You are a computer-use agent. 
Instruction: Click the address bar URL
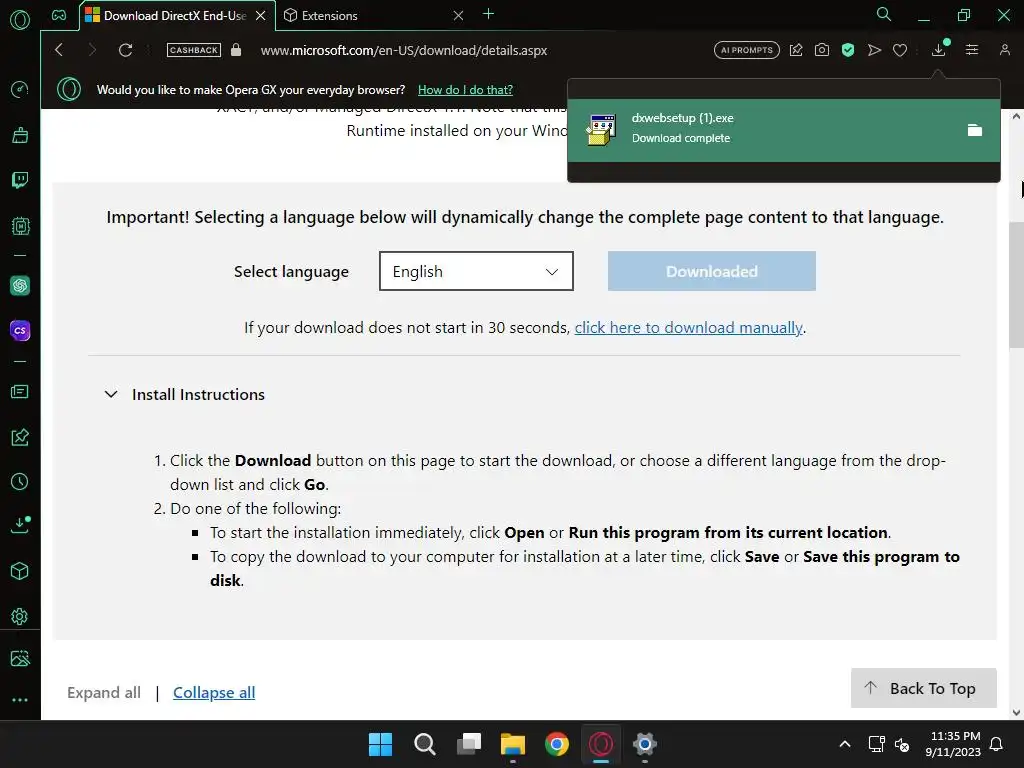click(404, 50)
